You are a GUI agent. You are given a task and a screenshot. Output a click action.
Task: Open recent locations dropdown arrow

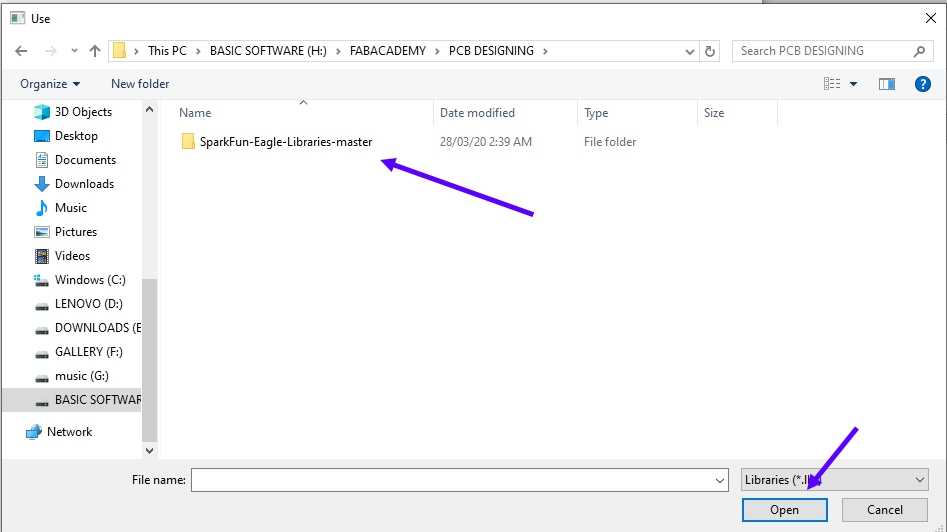[x=74, y=51]
